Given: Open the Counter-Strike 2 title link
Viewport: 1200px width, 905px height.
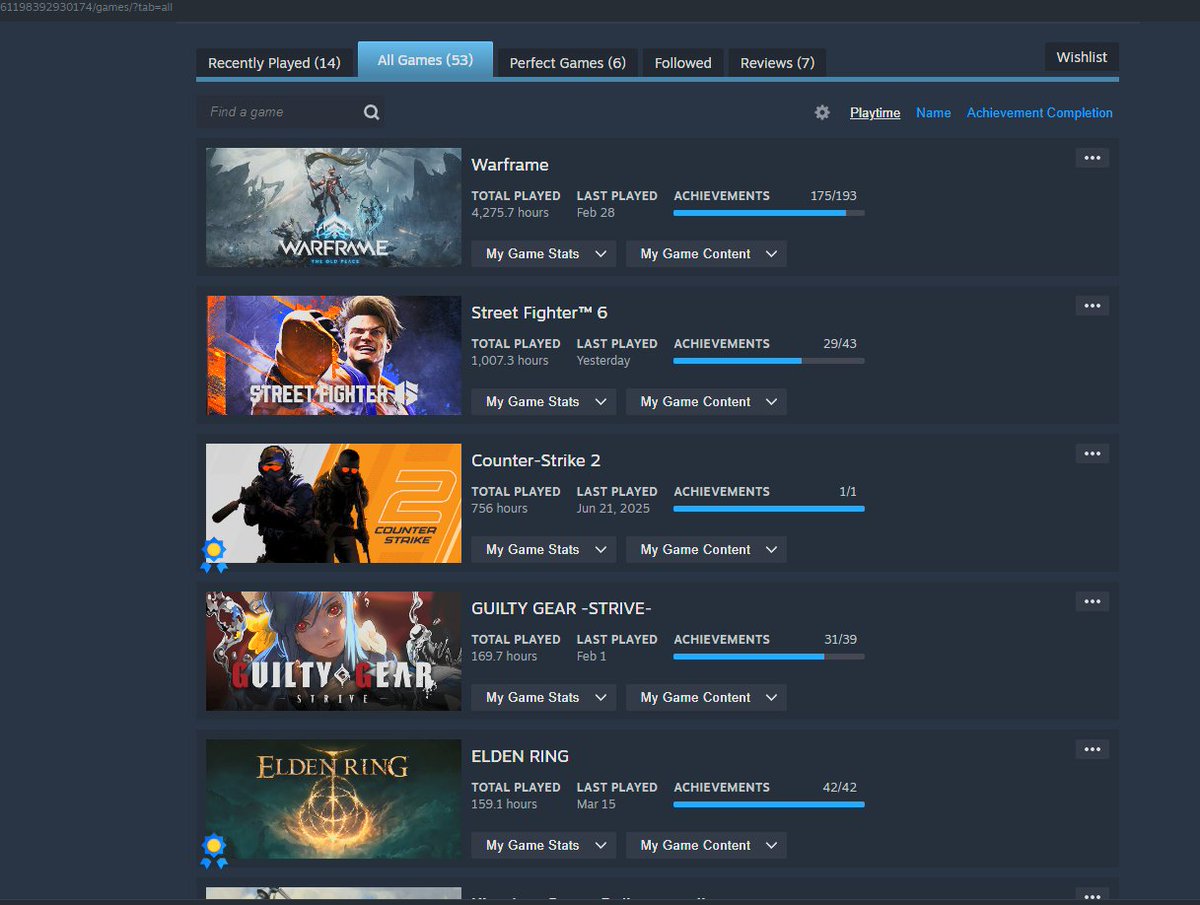Looking at the screenshot, I should point(536,461).
